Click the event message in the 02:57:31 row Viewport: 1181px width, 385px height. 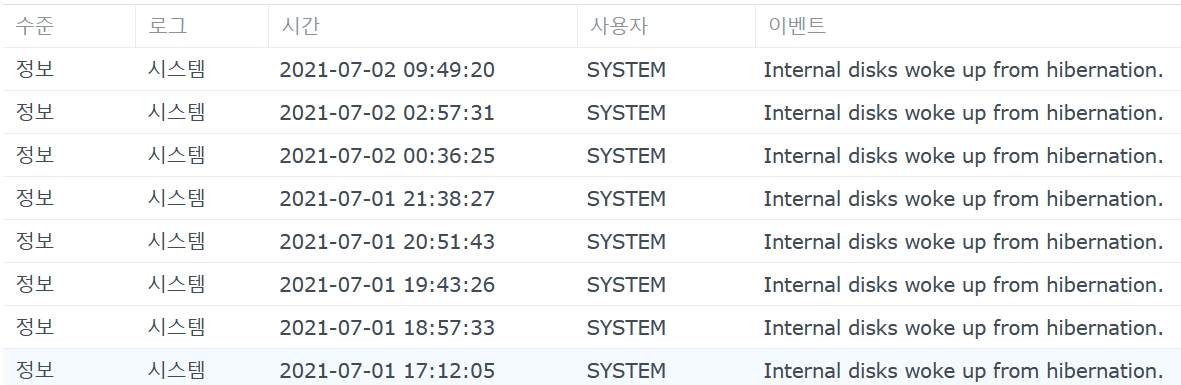click(963, 113)
